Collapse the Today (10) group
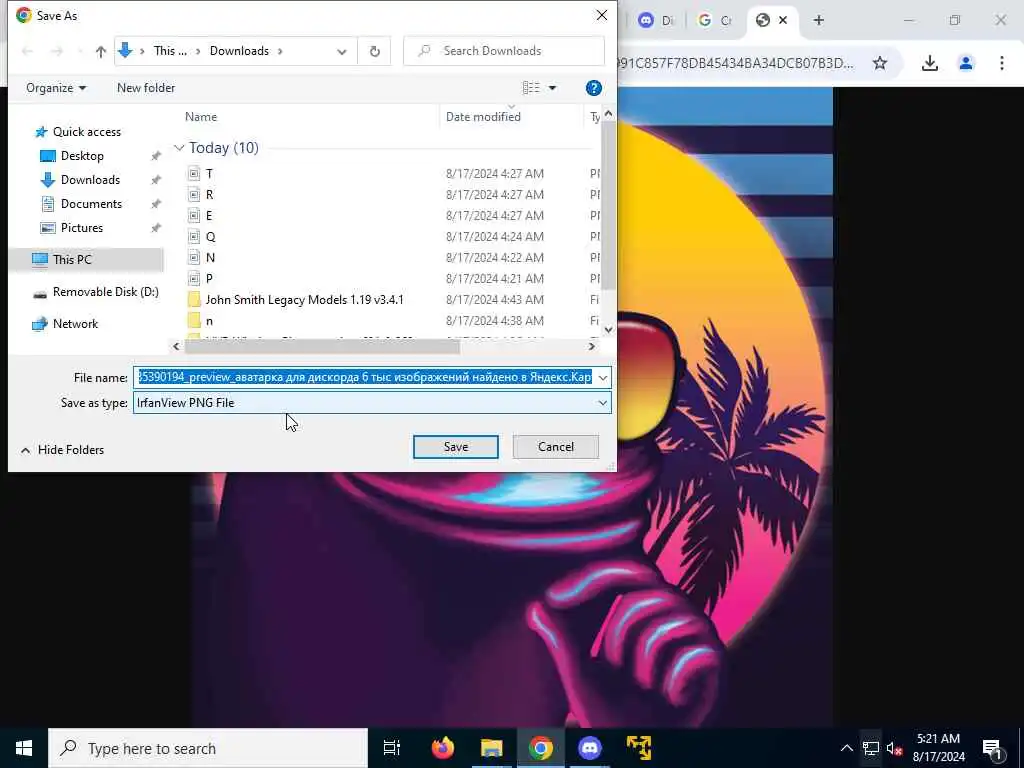 pos(179,148)
